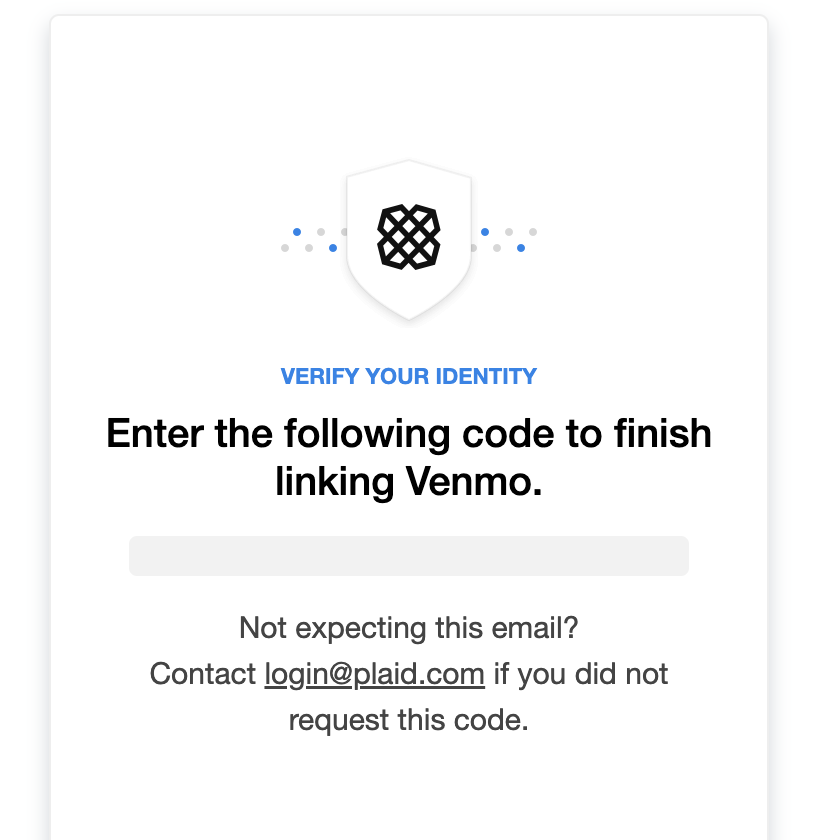Click the word "finish" in the heading
This screenshot has height=840, width=830.
click(663, 433)
